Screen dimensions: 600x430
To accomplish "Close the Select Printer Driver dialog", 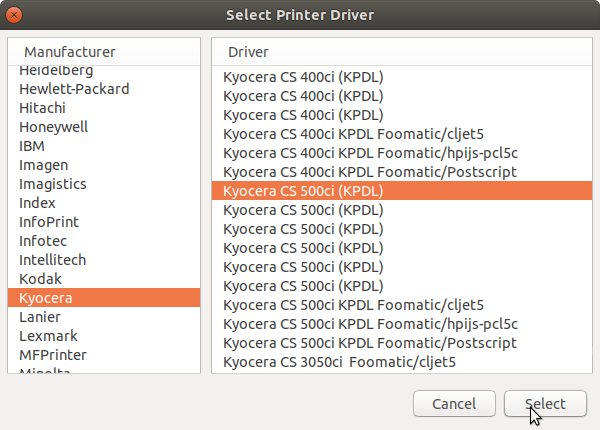I will click(14, 15).
